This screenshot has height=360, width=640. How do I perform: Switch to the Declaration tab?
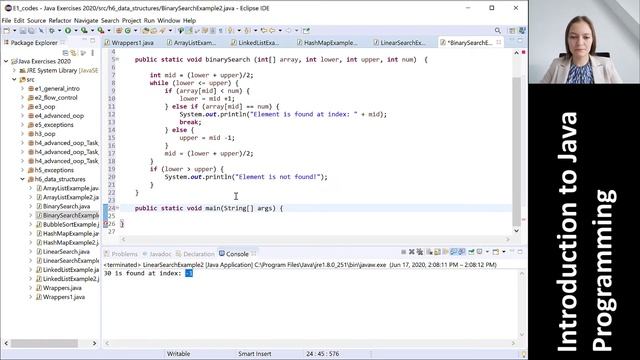point(196,254)
